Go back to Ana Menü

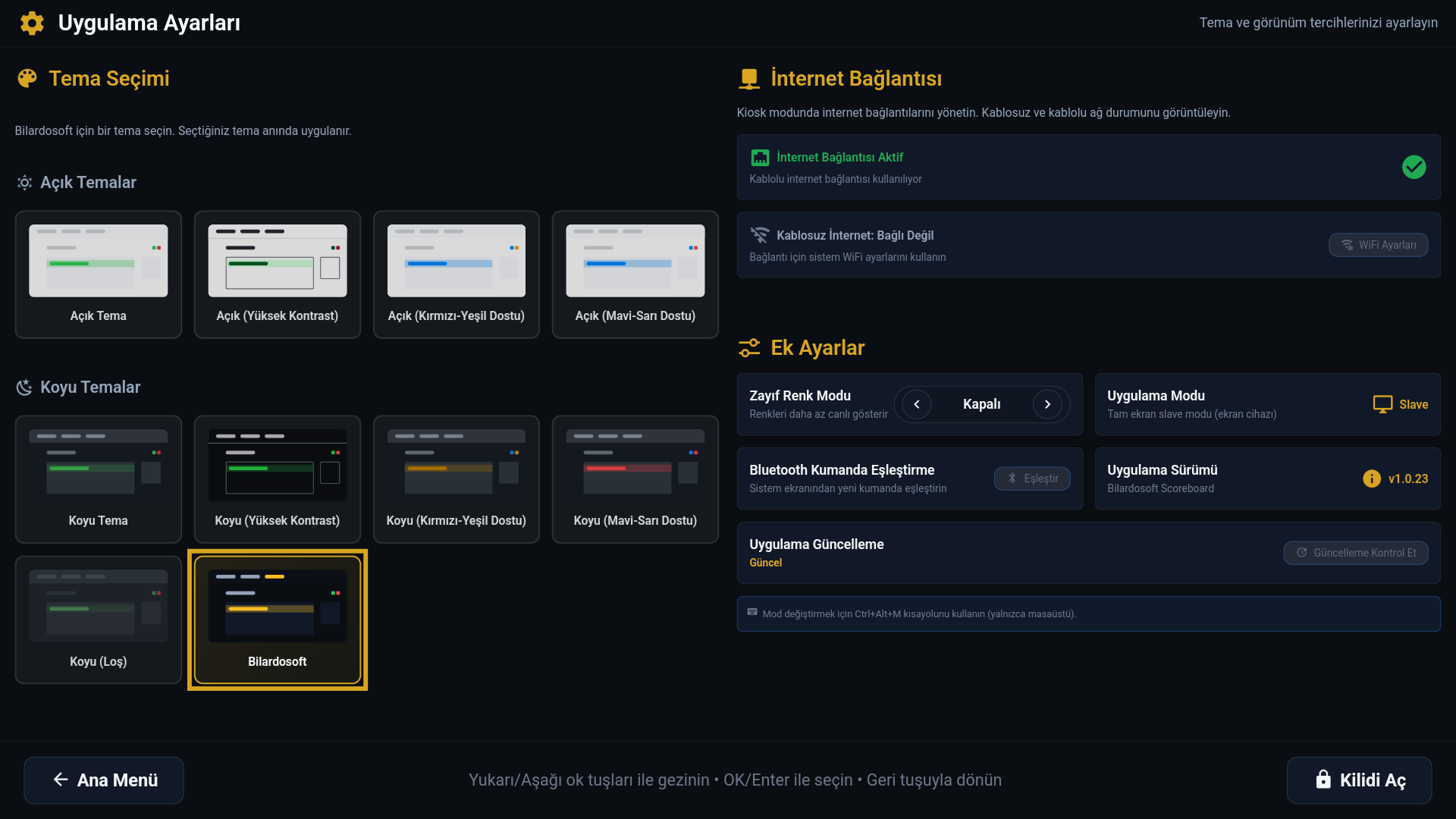pyautogui.click(x=104, y=780)
